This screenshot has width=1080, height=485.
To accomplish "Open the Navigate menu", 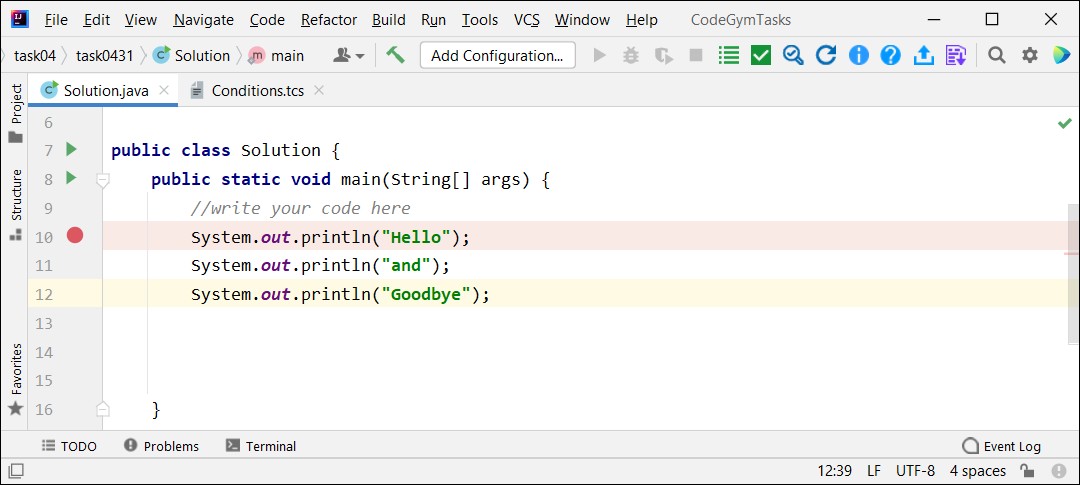I will pos(204,20).
